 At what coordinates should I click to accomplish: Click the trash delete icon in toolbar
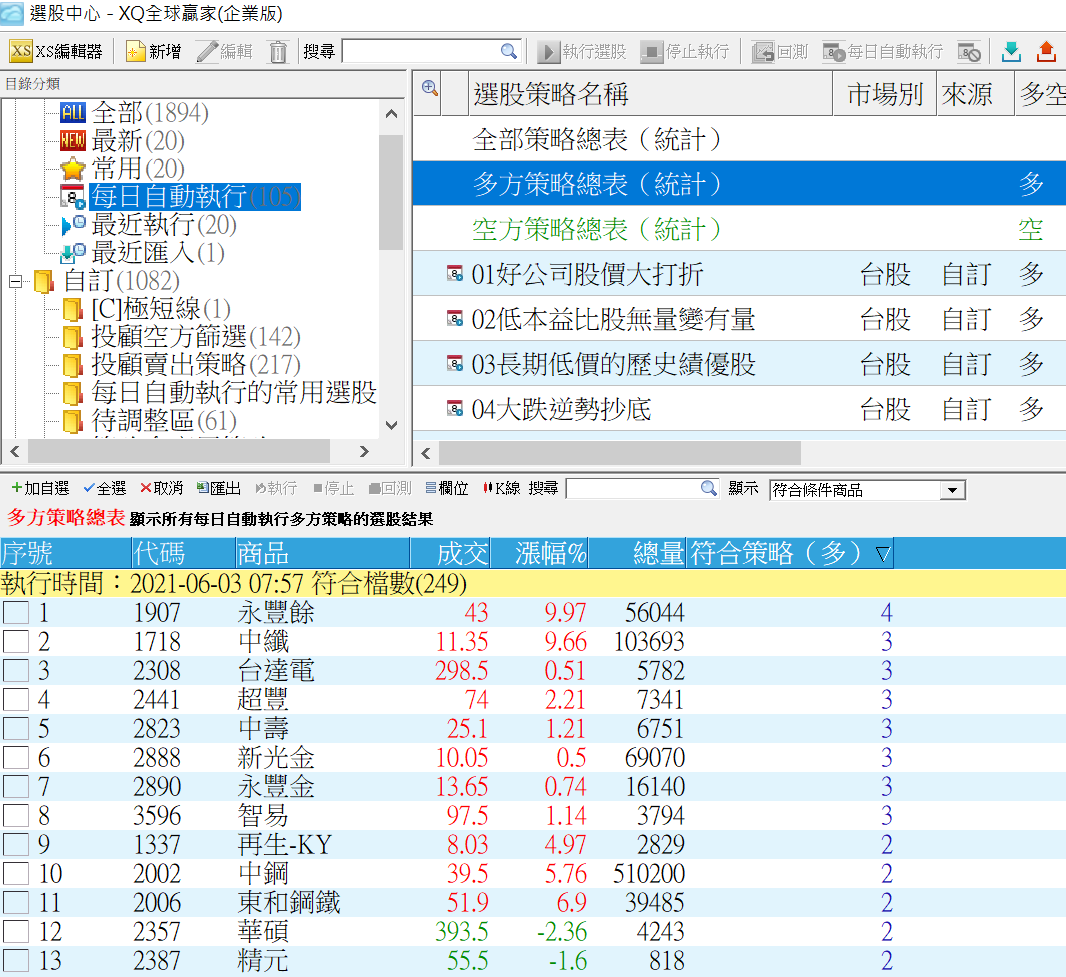(x=279, y=51)
